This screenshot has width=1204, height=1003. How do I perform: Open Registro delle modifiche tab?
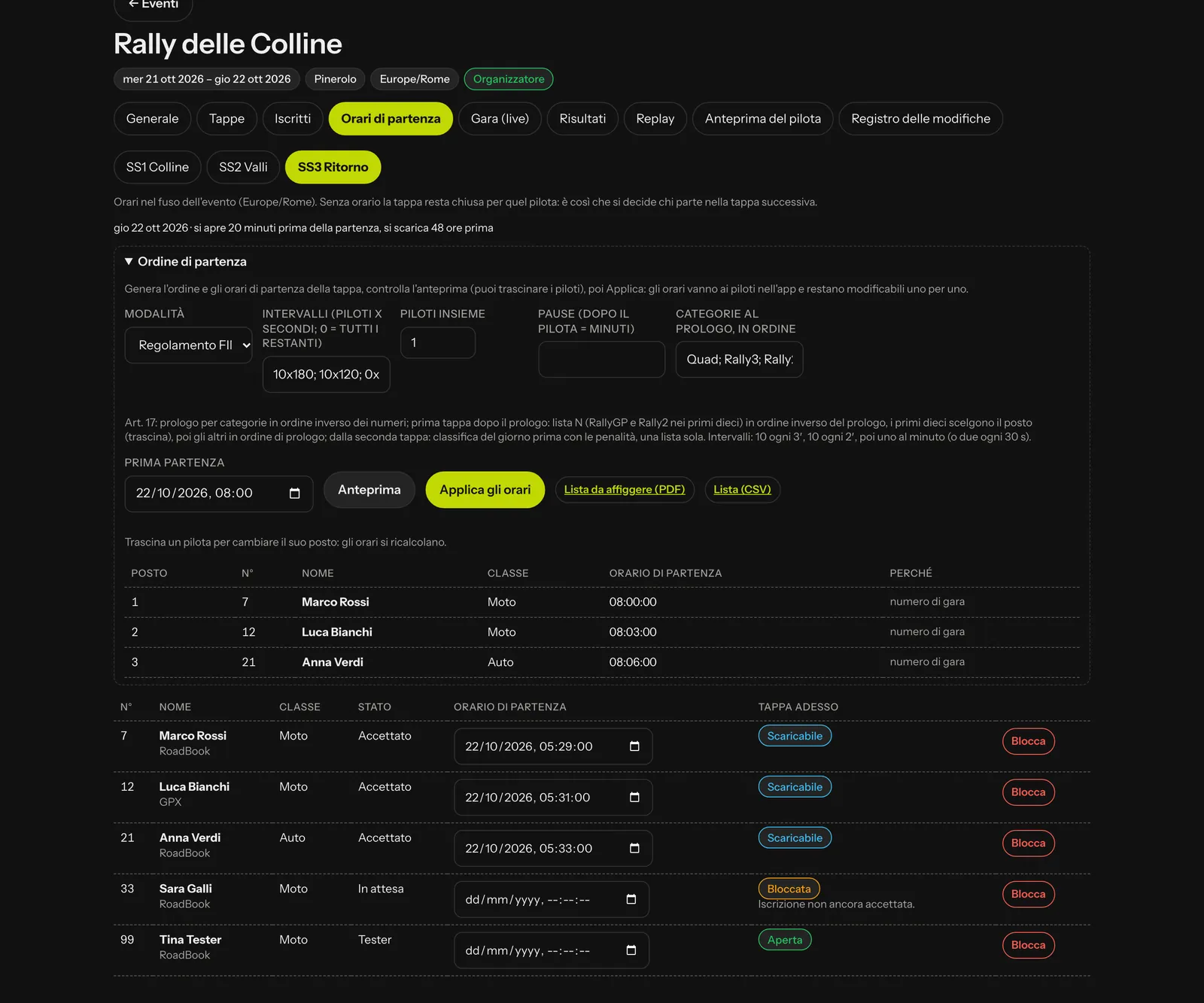921,119
